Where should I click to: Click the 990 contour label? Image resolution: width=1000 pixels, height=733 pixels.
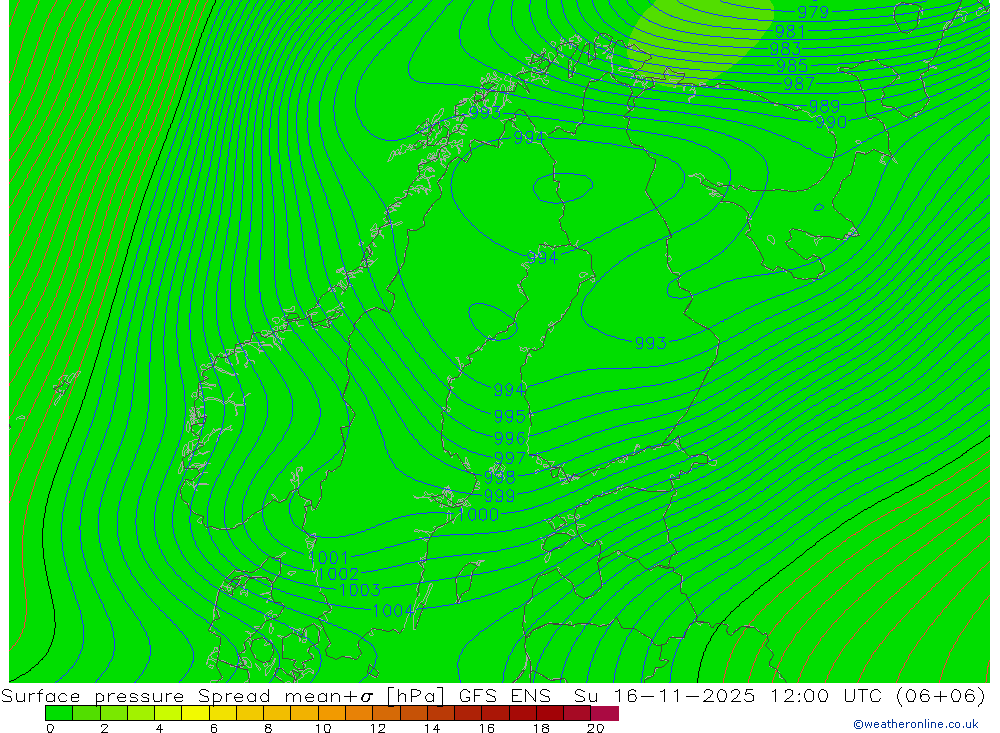pyautogui.click(x=831, y=122)
